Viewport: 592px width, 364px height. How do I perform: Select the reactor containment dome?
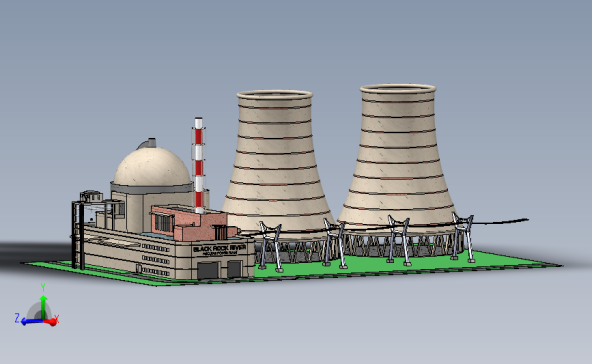point(152,167)
